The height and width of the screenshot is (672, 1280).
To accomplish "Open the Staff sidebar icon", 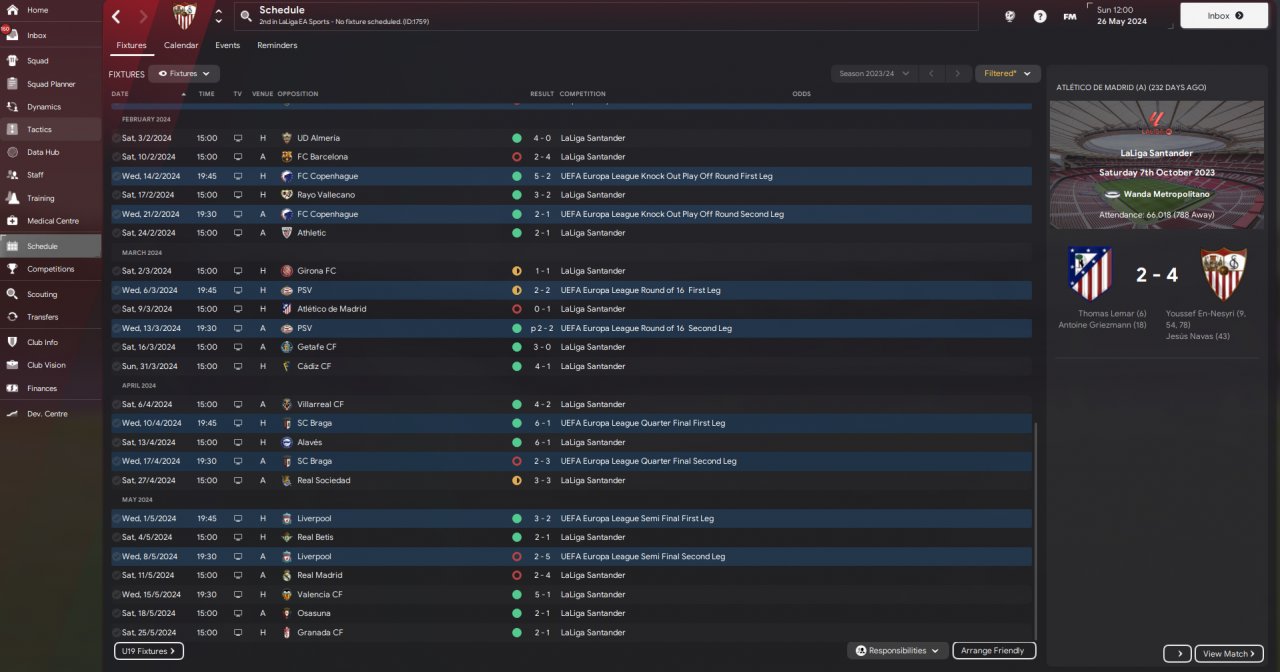I will click(x=12, y=175).
